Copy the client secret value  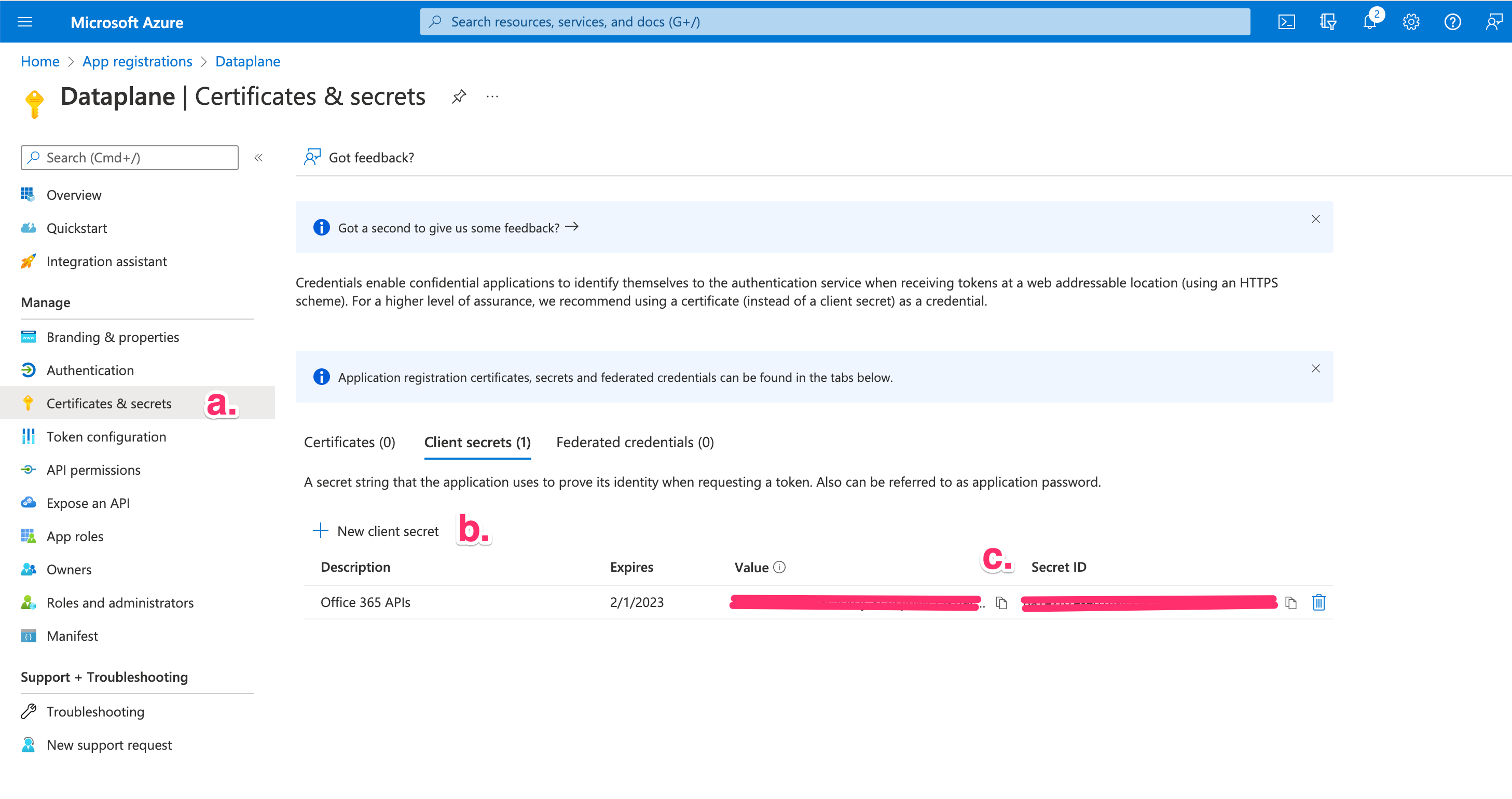click(1001, 603)
